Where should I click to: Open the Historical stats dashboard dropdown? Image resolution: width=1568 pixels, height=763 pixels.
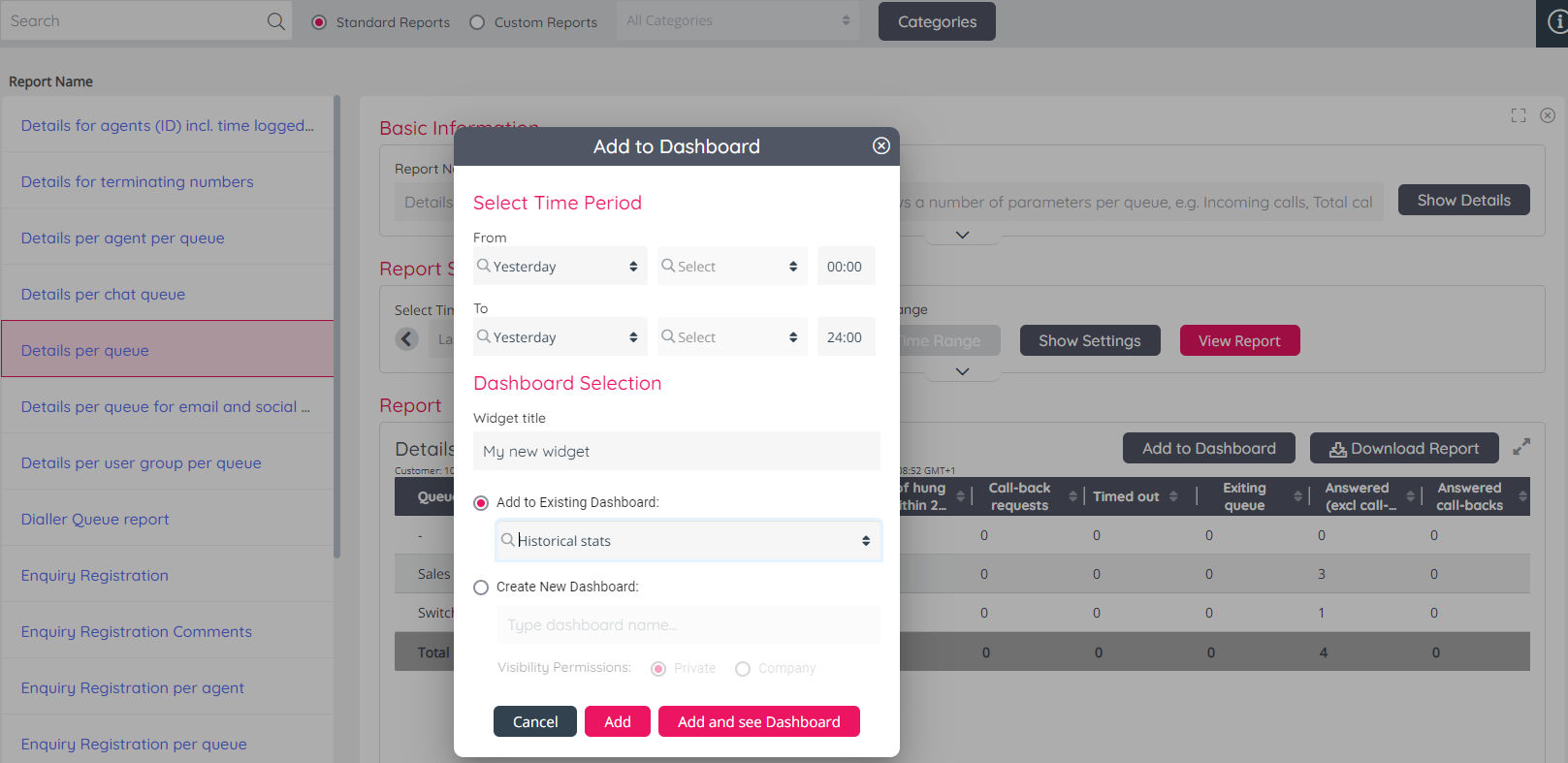(x=688, y=541)
